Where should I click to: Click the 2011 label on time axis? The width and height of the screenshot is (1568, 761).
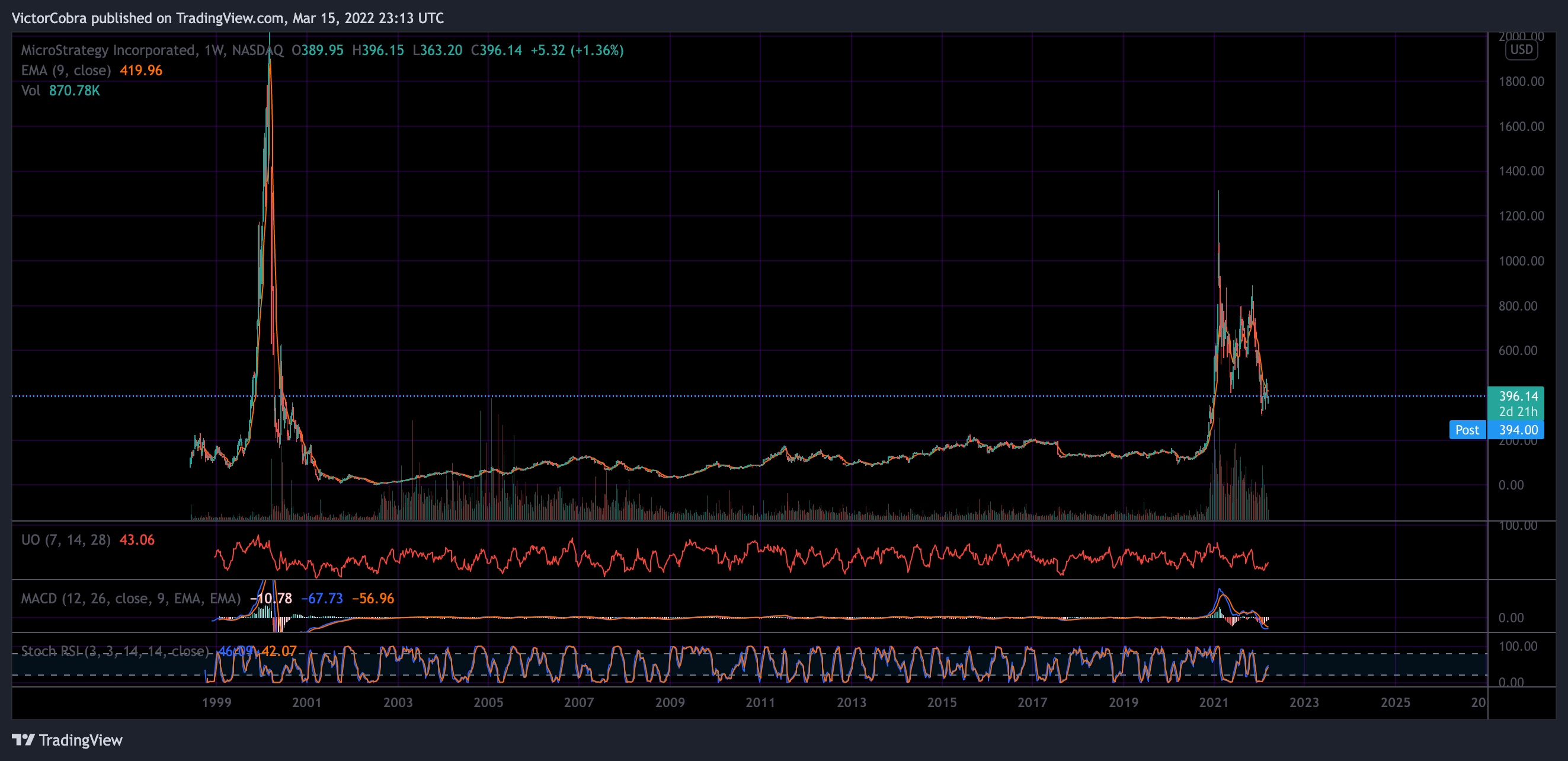(760, 702)
